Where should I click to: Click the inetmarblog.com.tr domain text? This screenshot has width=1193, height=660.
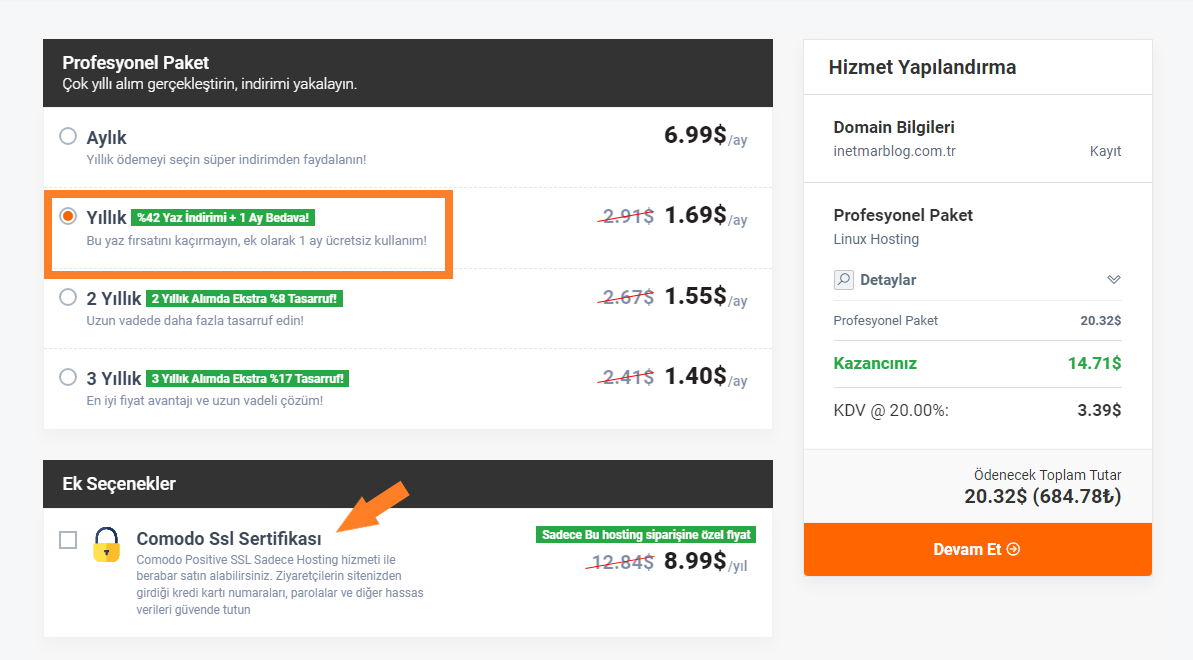tap(894, 151)
